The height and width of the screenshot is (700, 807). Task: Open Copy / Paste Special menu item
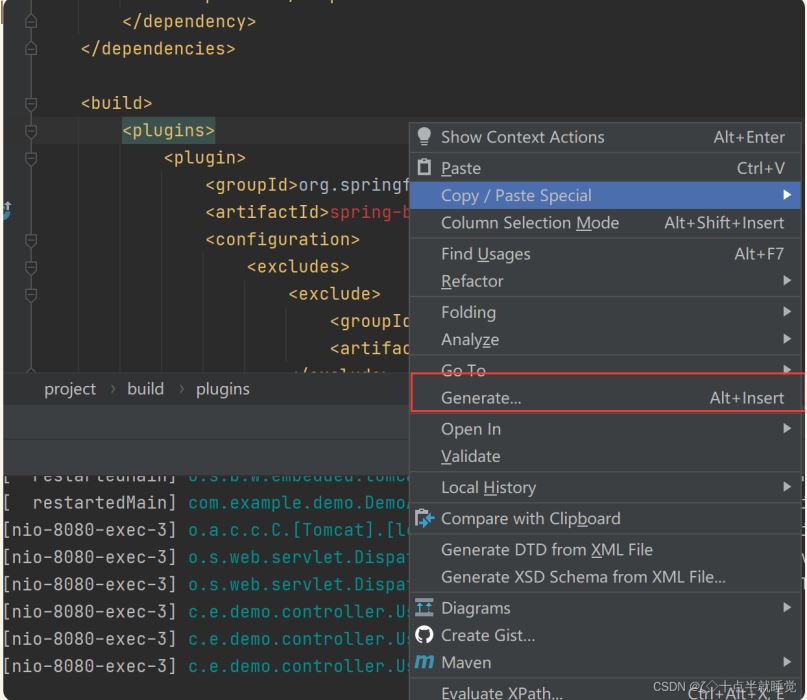tap(605, 195)
